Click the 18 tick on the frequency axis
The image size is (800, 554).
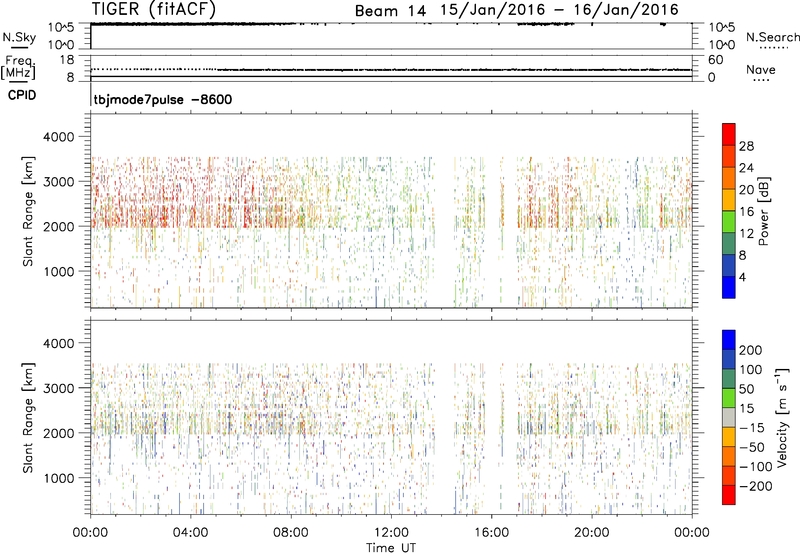point(67,60)
